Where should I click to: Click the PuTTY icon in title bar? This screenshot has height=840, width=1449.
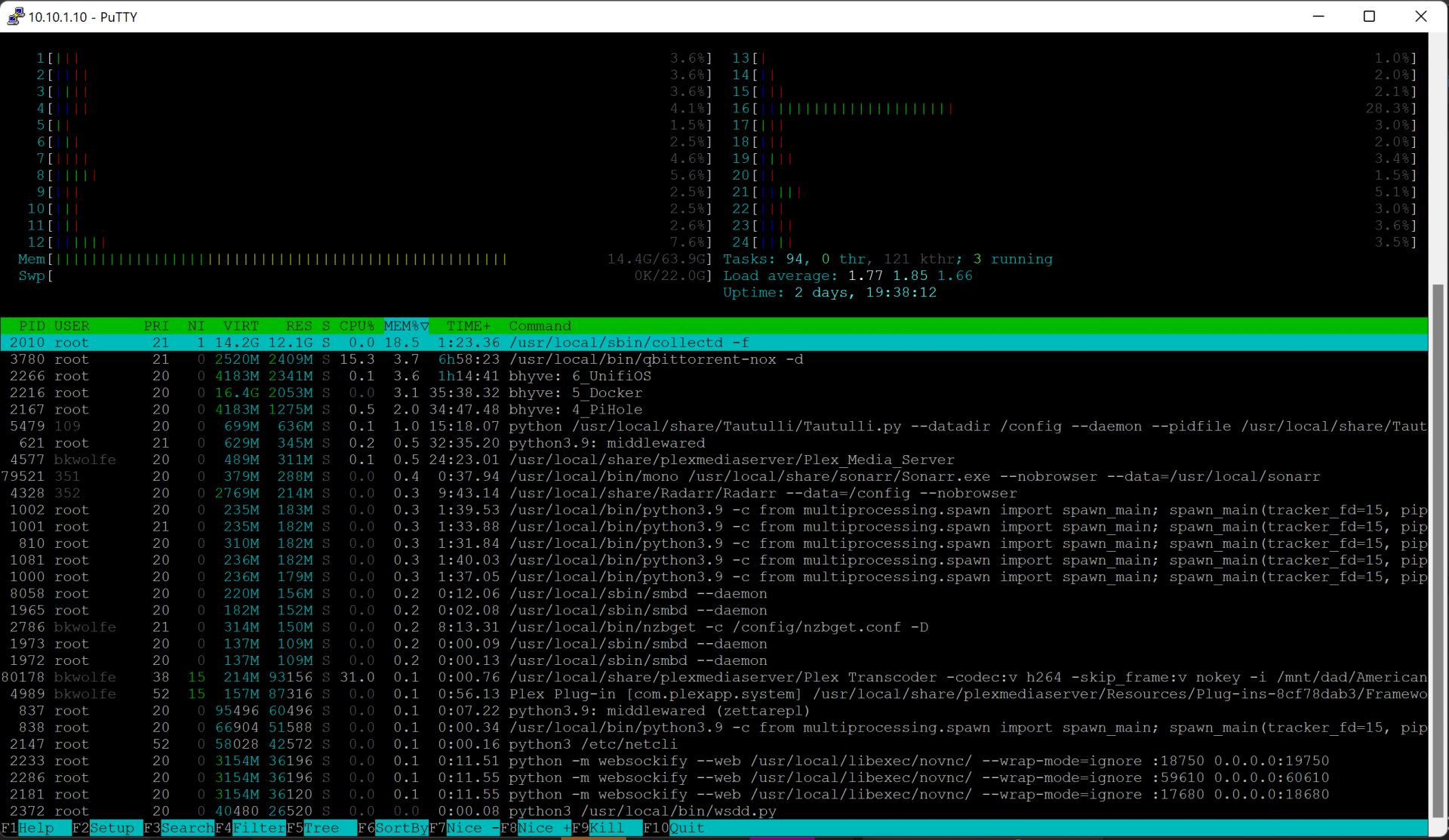coord(15,17)
